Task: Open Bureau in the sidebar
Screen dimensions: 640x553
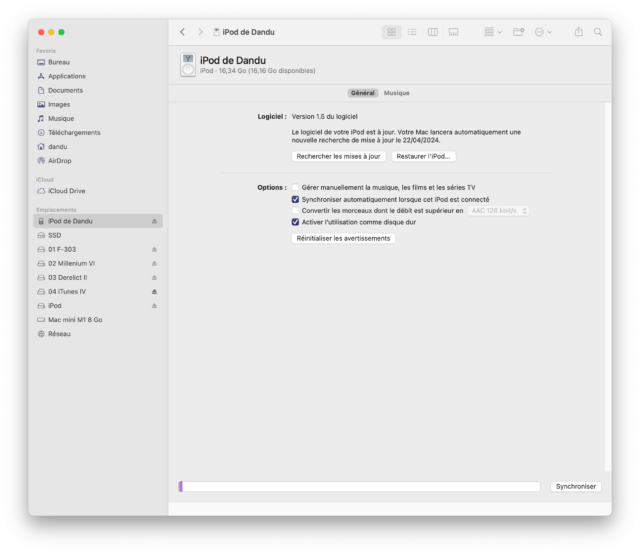Action: coord(98,62)
